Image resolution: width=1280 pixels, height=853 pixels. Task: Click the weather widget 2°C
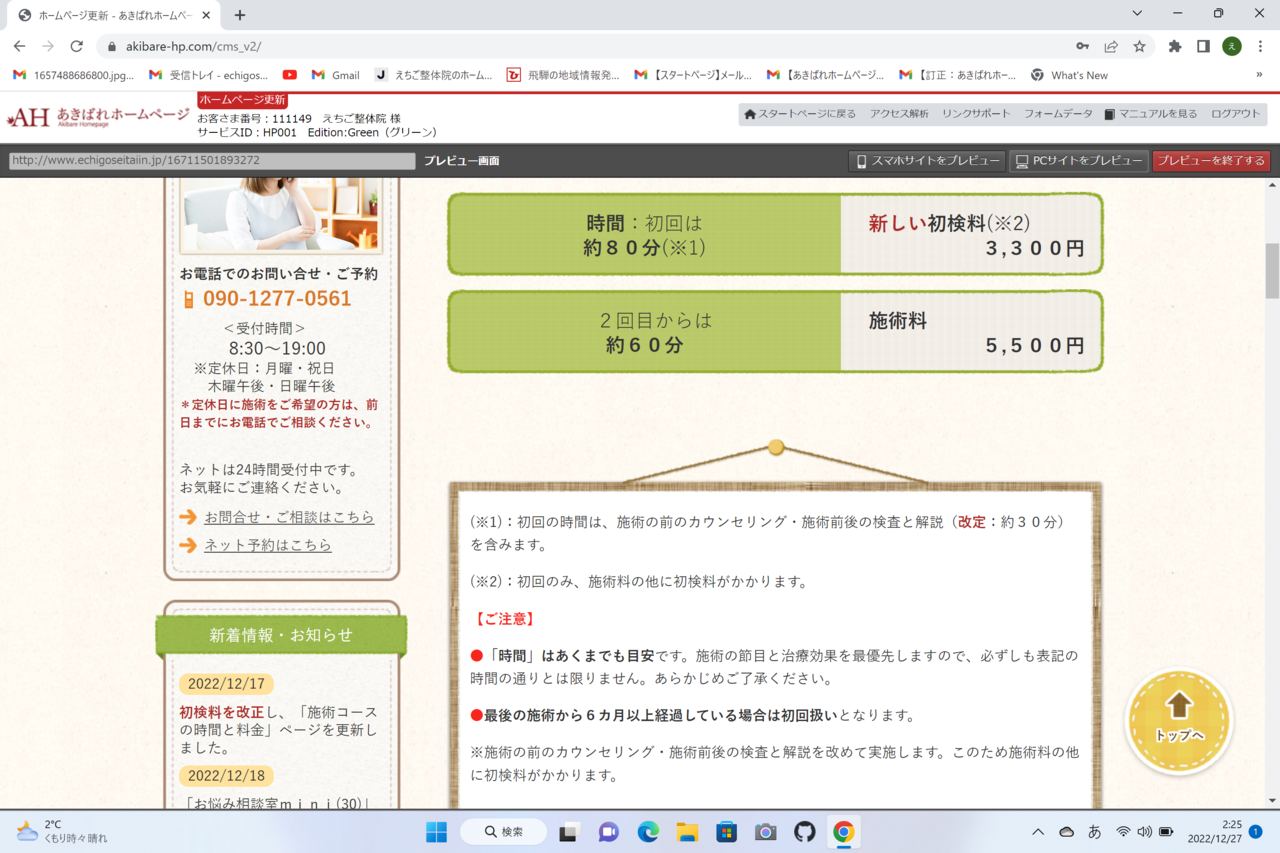[61, 831]
